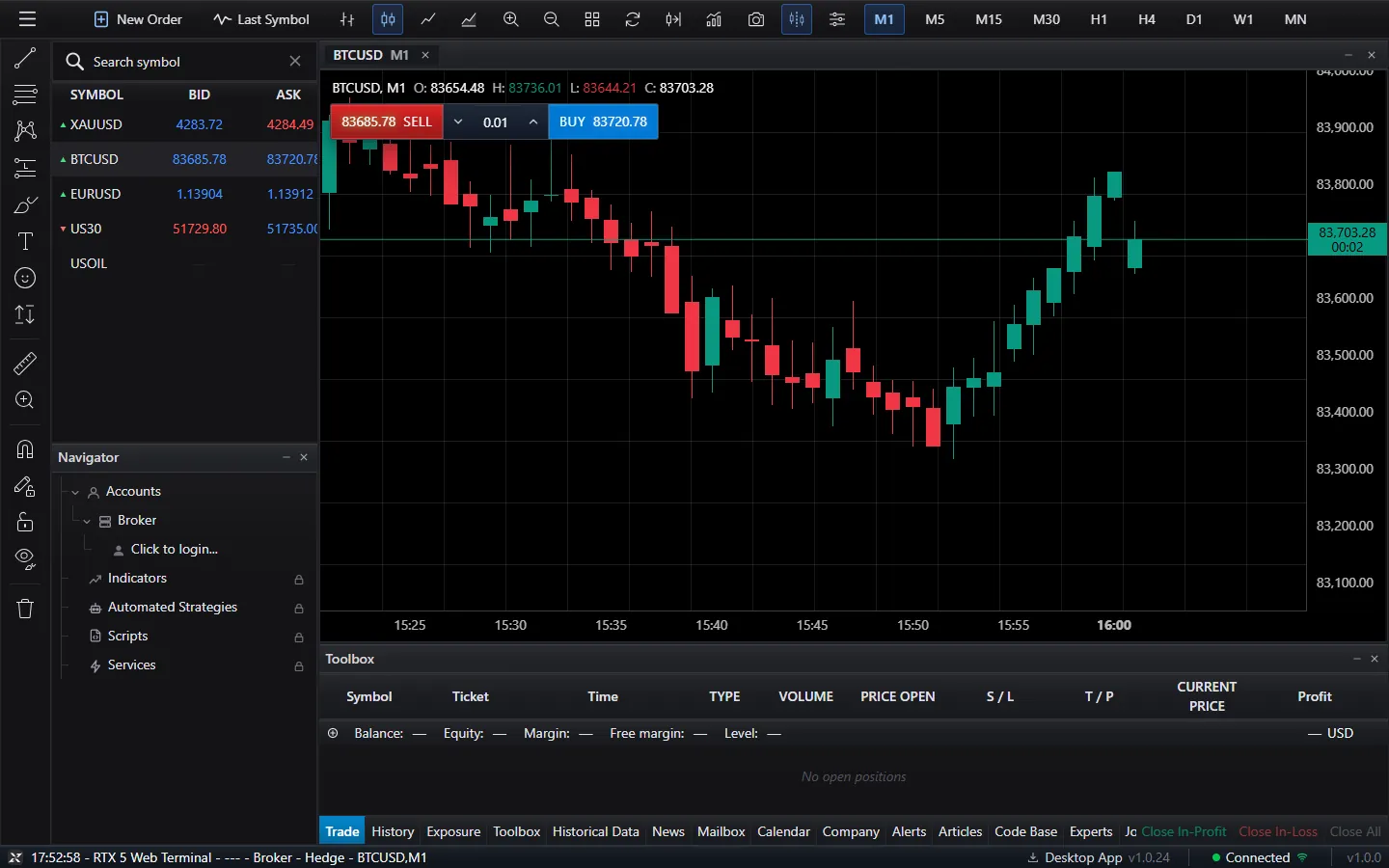Select the bar chart type icon

point(347,19)
